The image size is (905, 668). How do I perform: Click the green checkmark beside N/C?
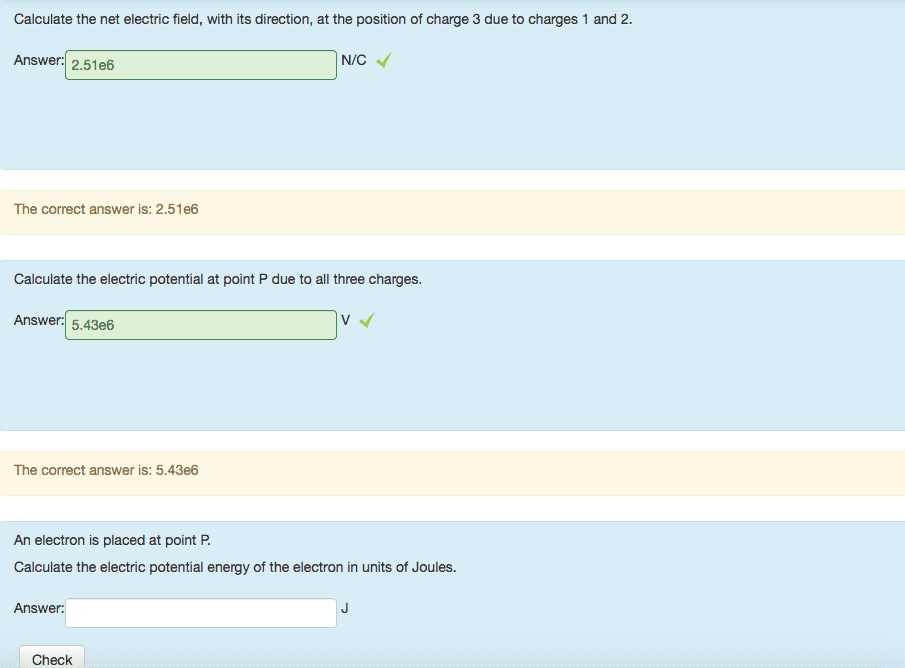point(383,61)
